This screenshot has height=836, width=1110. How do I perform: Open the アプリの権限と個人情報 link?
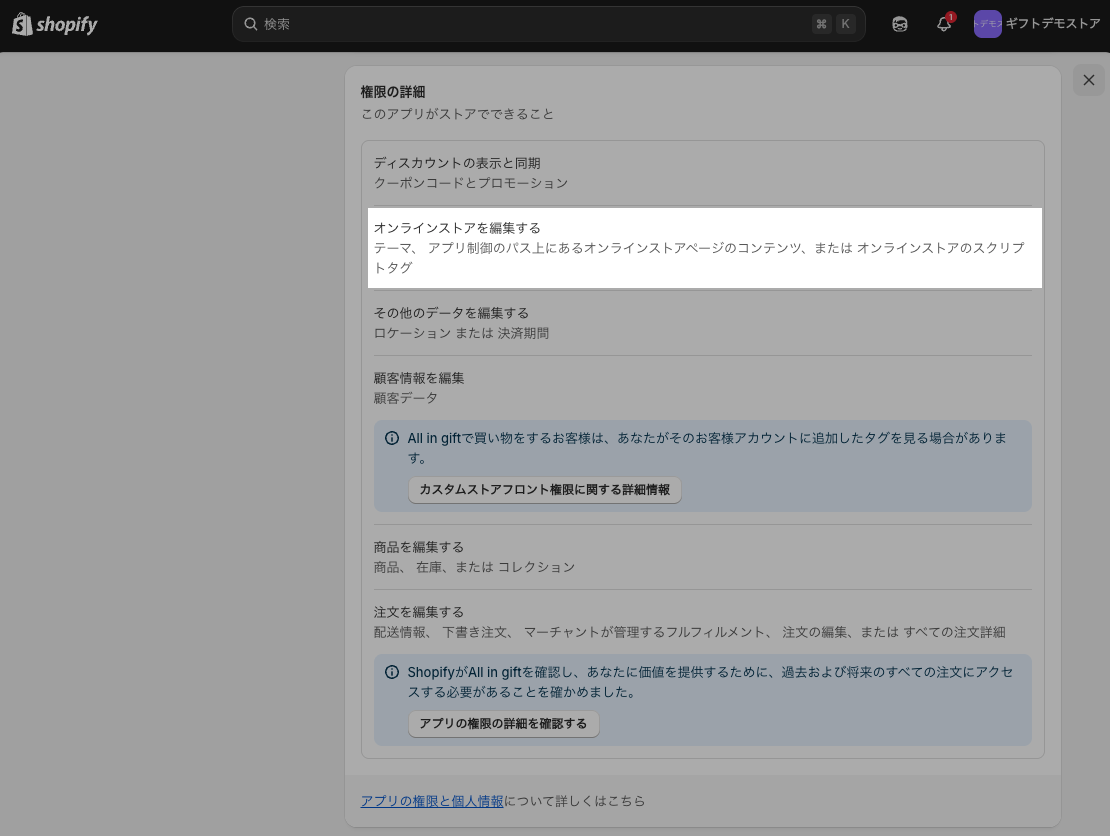tap(432, 801)
